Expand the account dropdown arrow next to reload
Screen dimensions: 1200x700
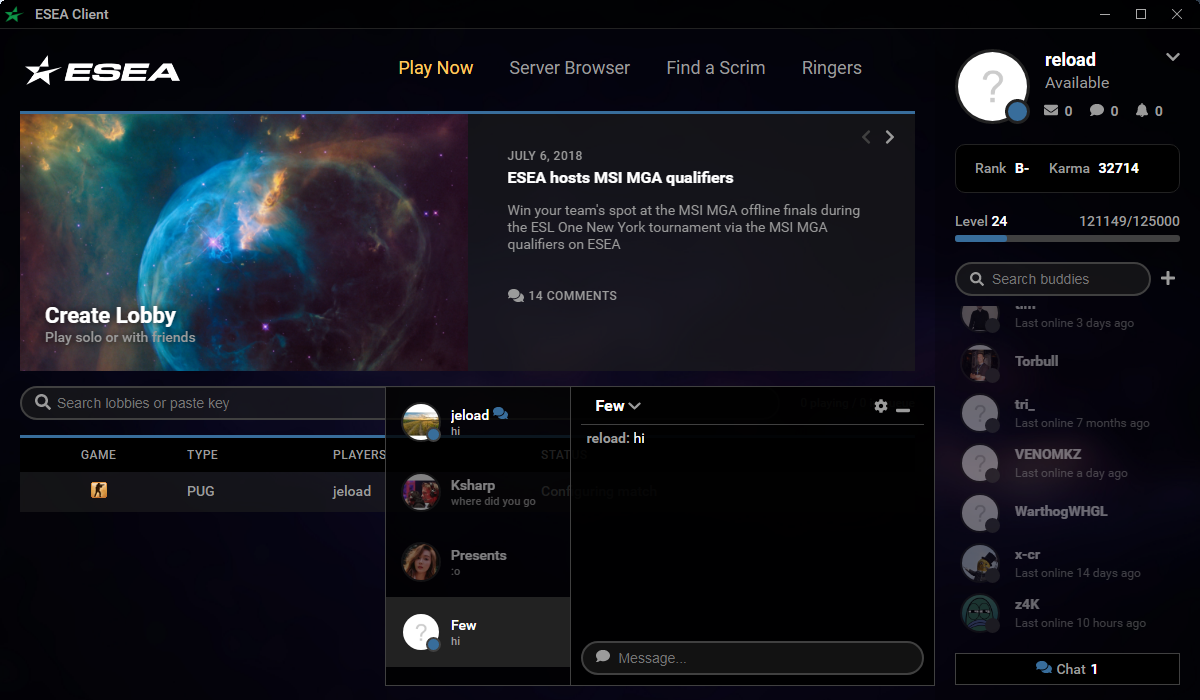click(x=1173, y=57)
